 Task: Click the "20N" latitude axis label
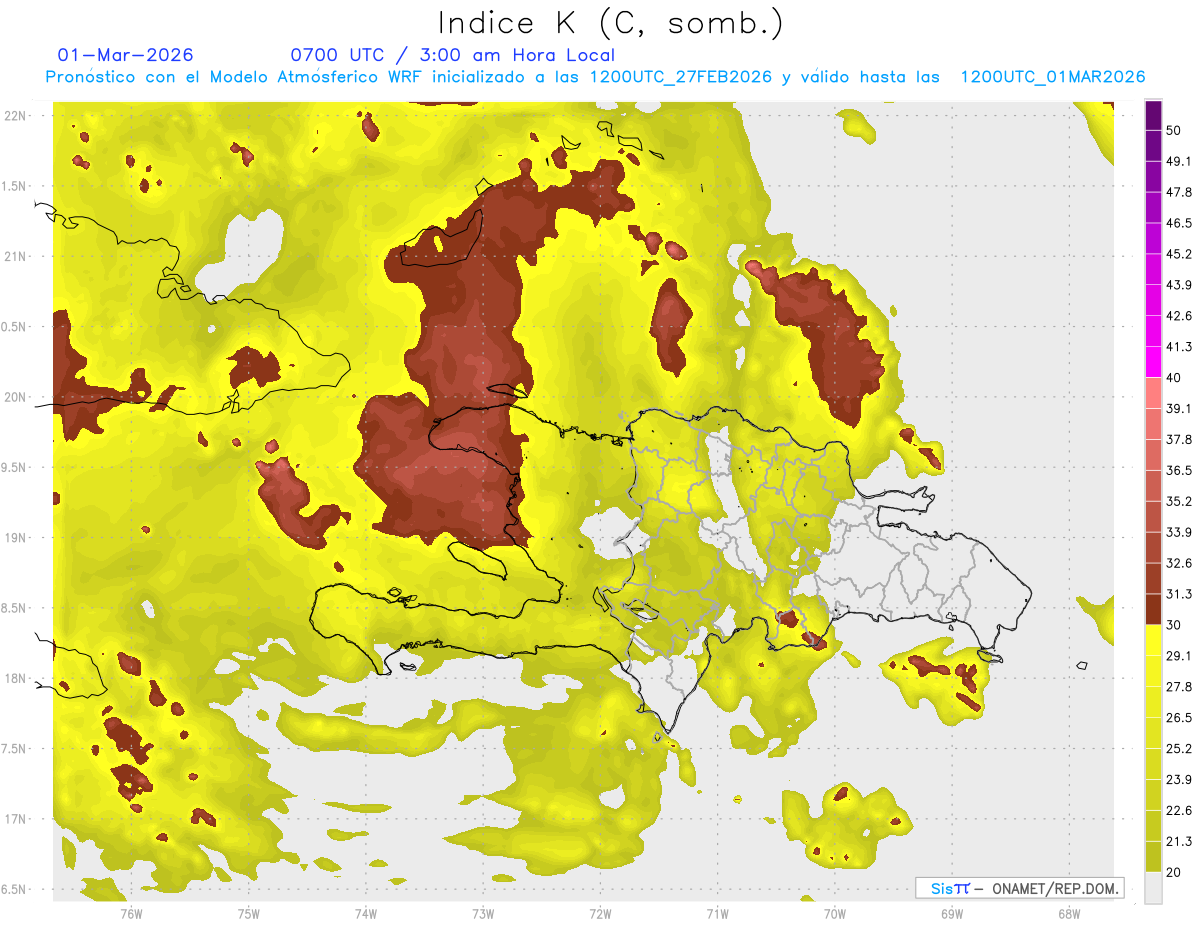click(15, 397)
